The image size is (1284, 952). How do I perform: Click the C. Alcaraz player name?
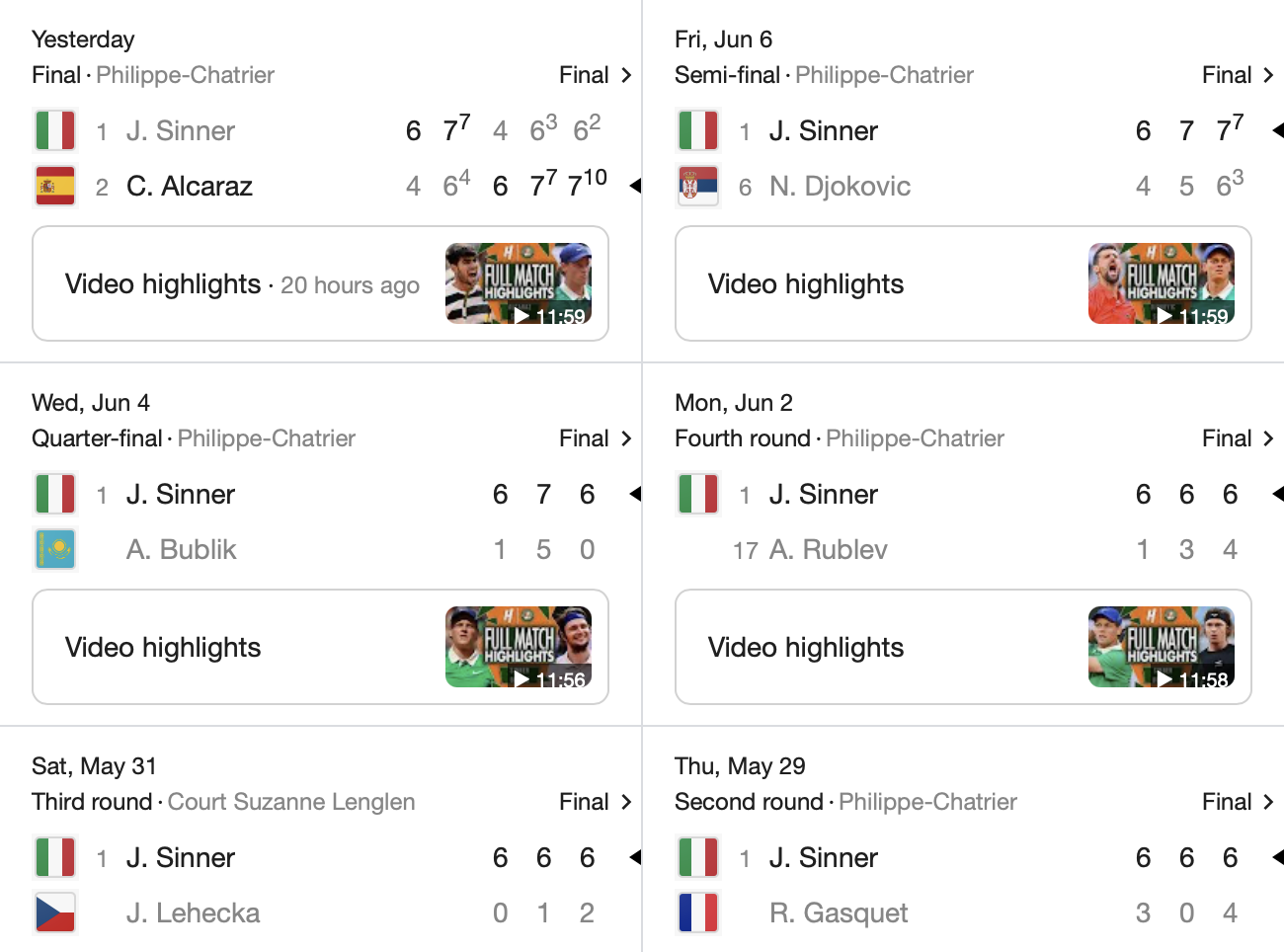(x=190, y=186)
